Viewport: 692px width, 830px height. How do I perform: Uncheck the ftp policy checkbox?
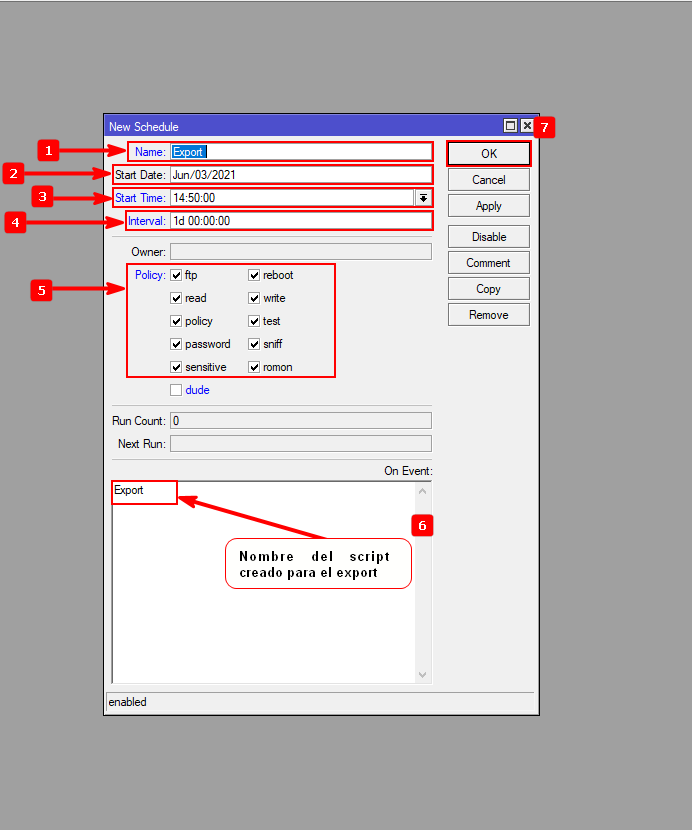(176, 275)
